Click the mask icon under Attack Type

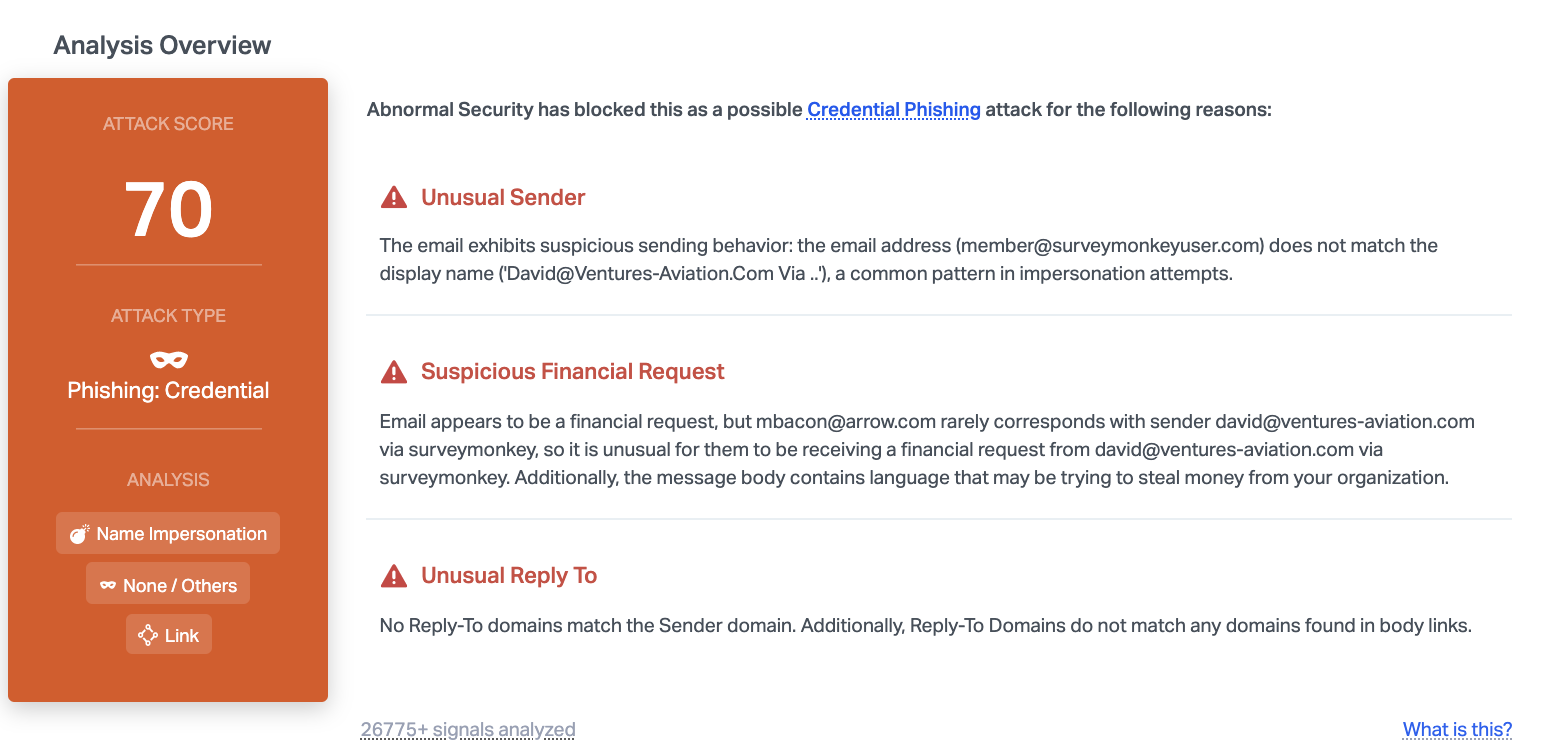click(x=168, y=359)
